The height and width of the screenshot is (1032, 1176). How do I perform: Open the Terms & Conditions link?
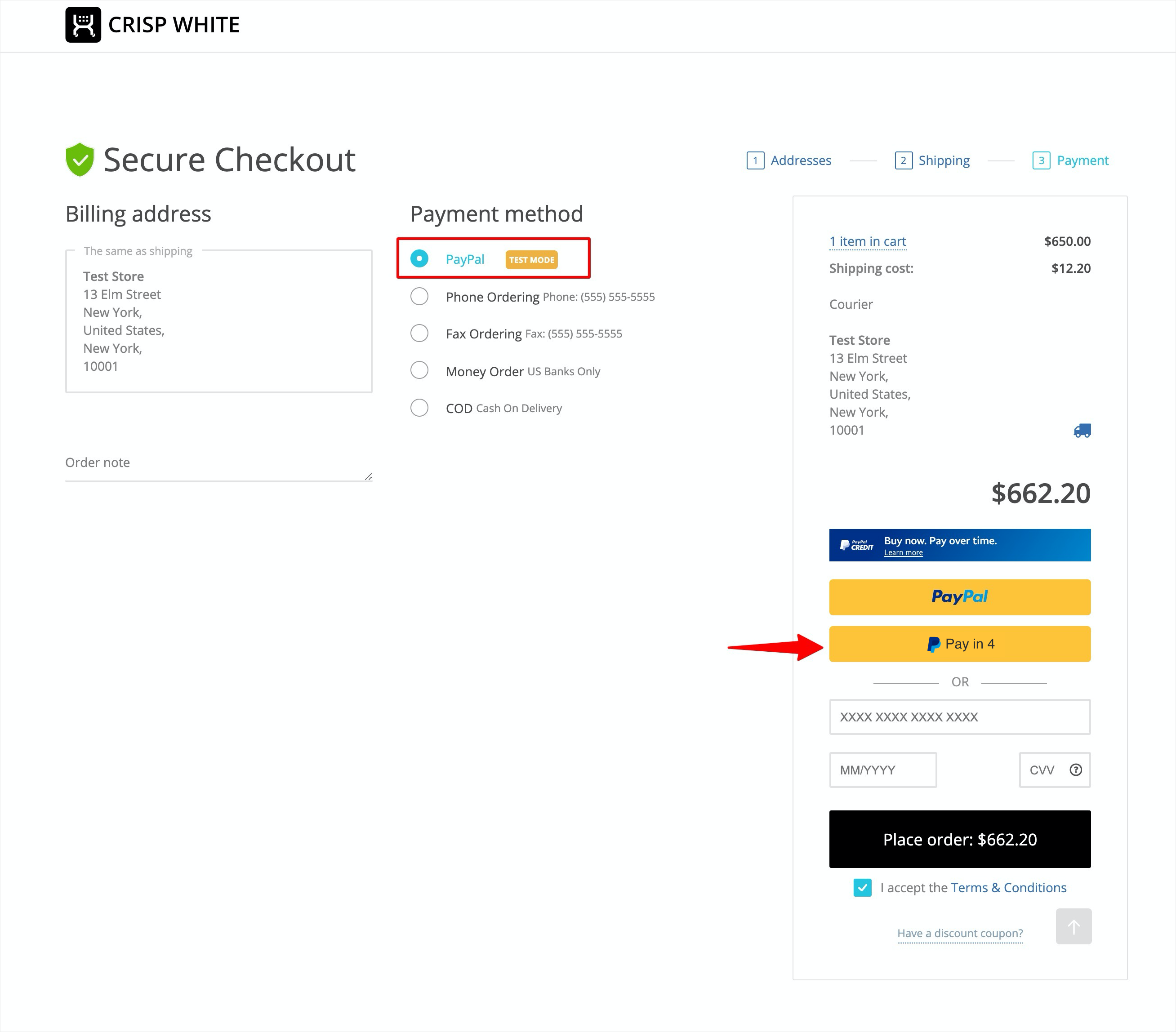[1008, 888]
